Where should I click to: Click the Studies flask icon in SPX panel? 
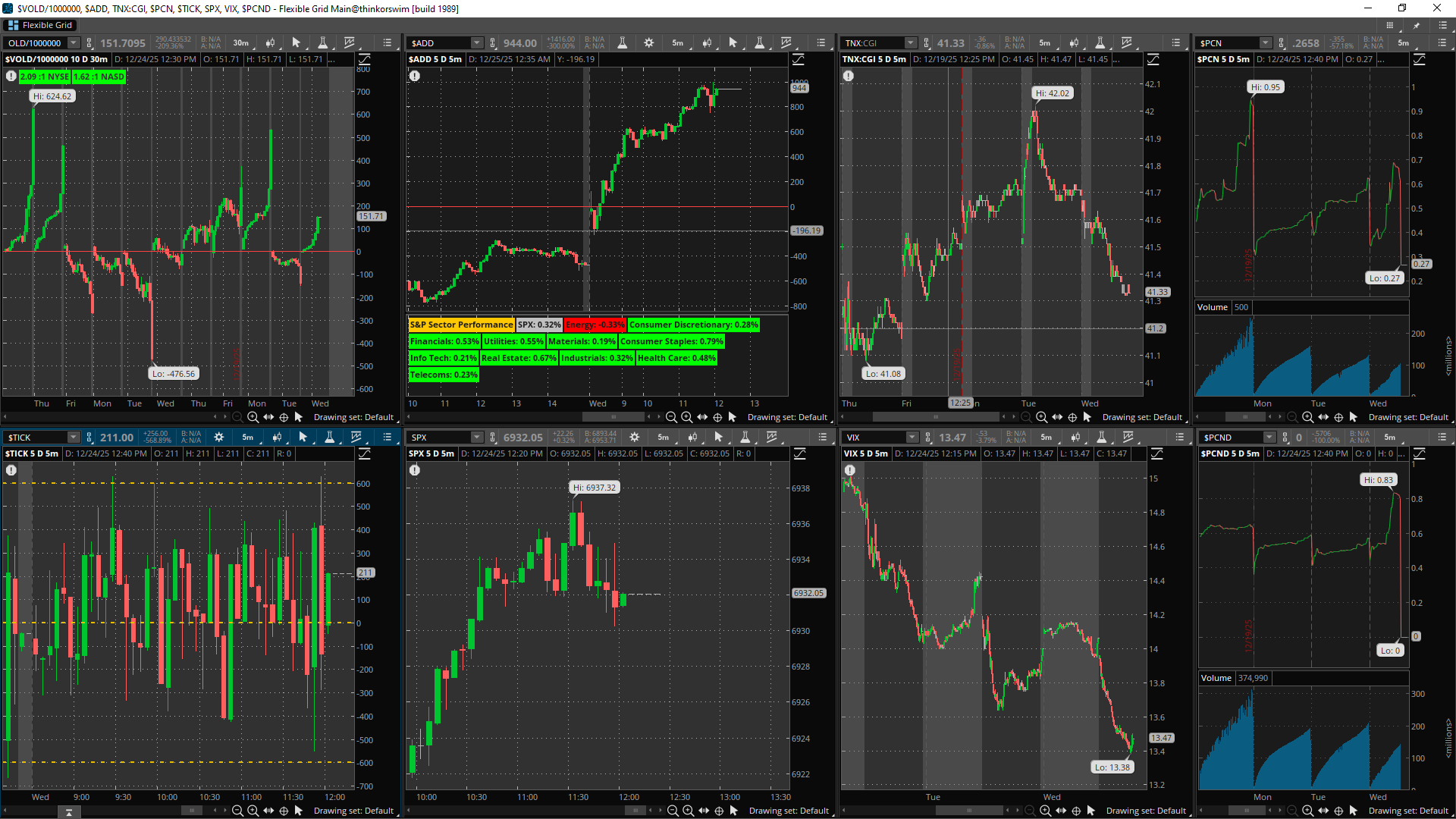pos(745,438)
